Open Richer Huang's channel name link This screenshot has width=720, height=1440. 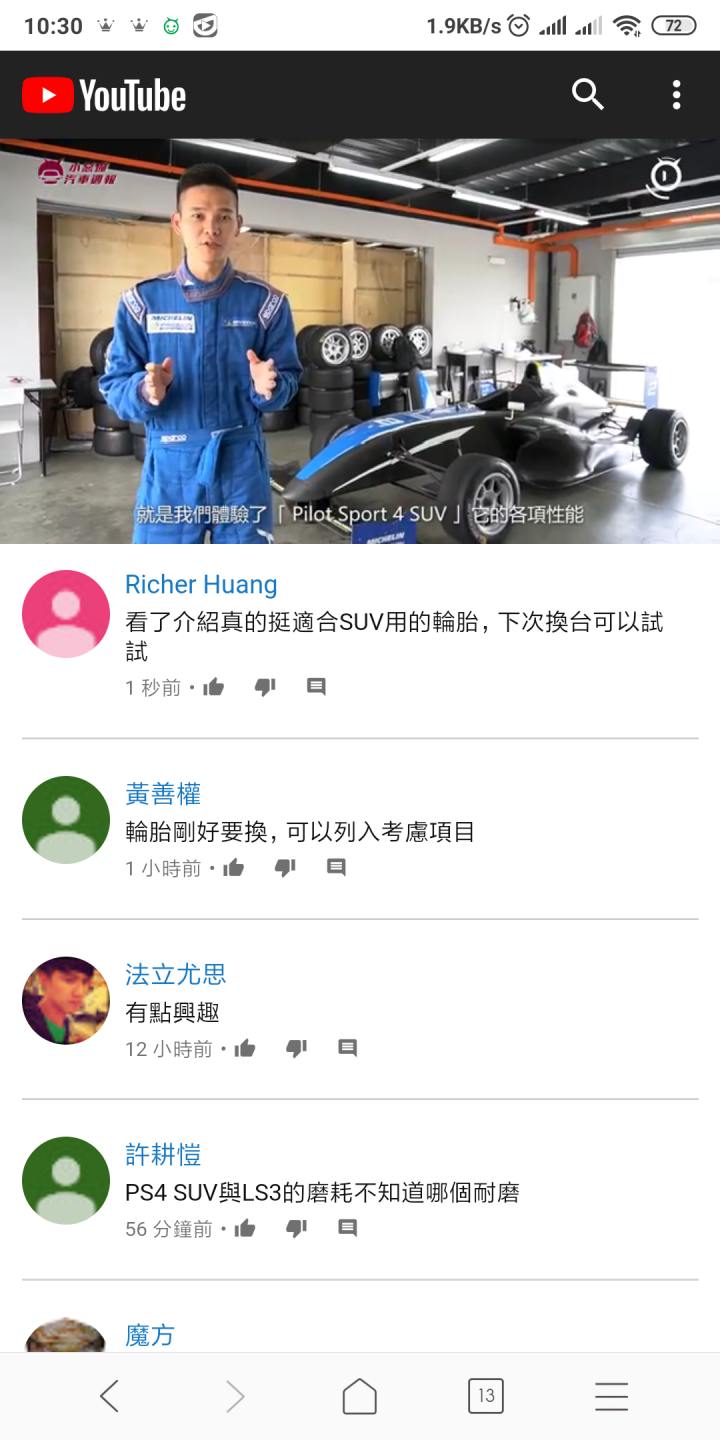[201, 584]
